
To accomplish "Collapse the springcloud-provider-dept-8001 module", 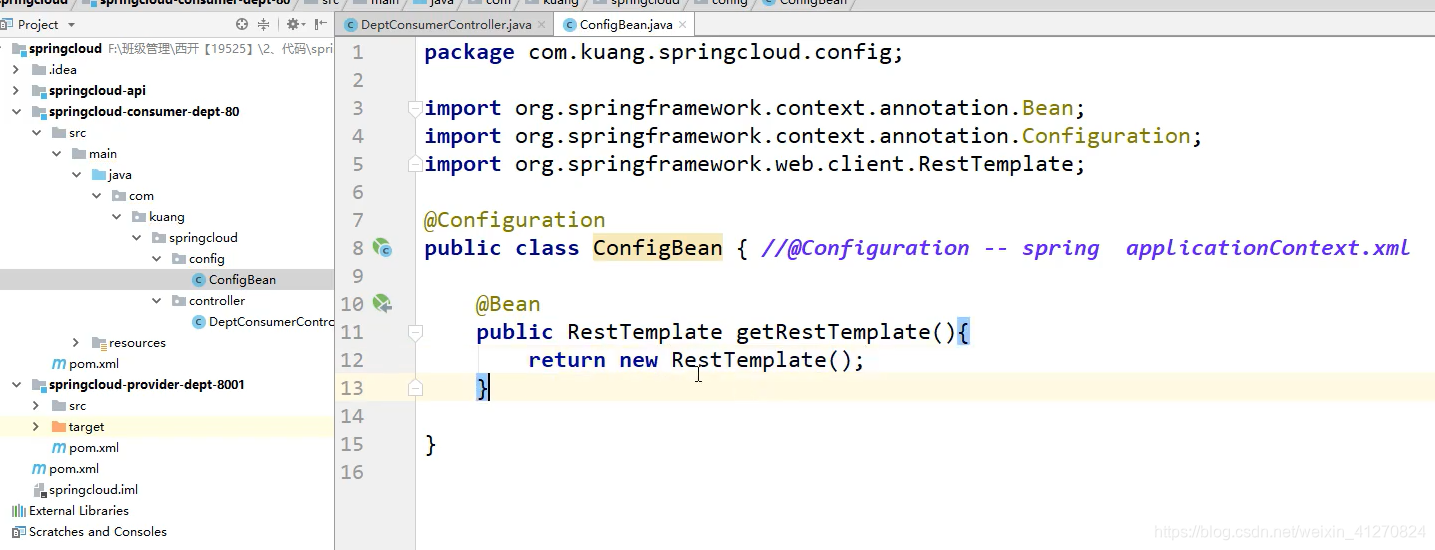I will [16, 385].
